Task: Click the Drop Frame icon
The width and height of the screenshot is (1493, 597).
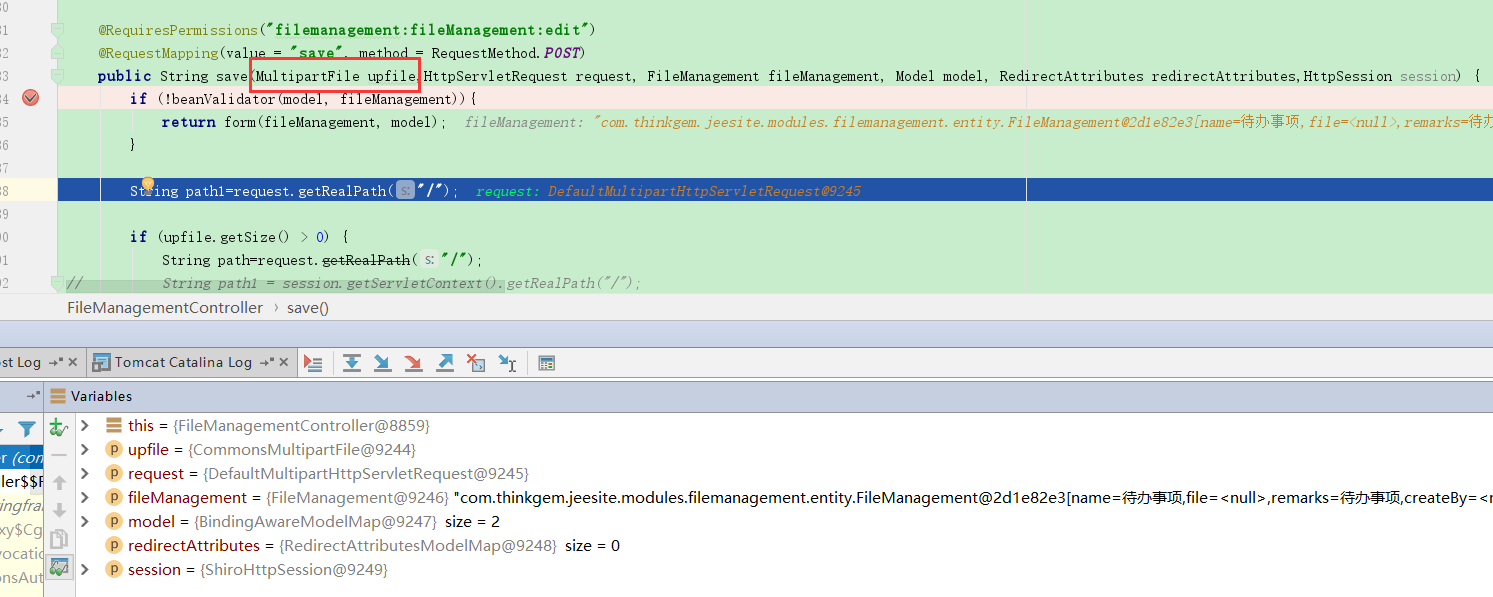Action: click(476, 363)
